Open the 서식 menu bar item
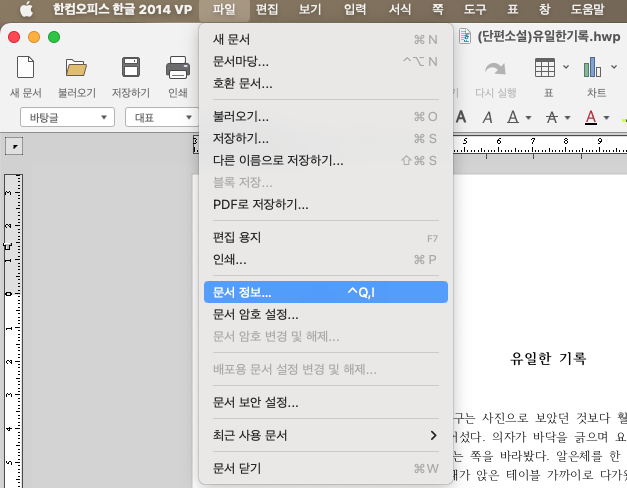 click(399, 9)
